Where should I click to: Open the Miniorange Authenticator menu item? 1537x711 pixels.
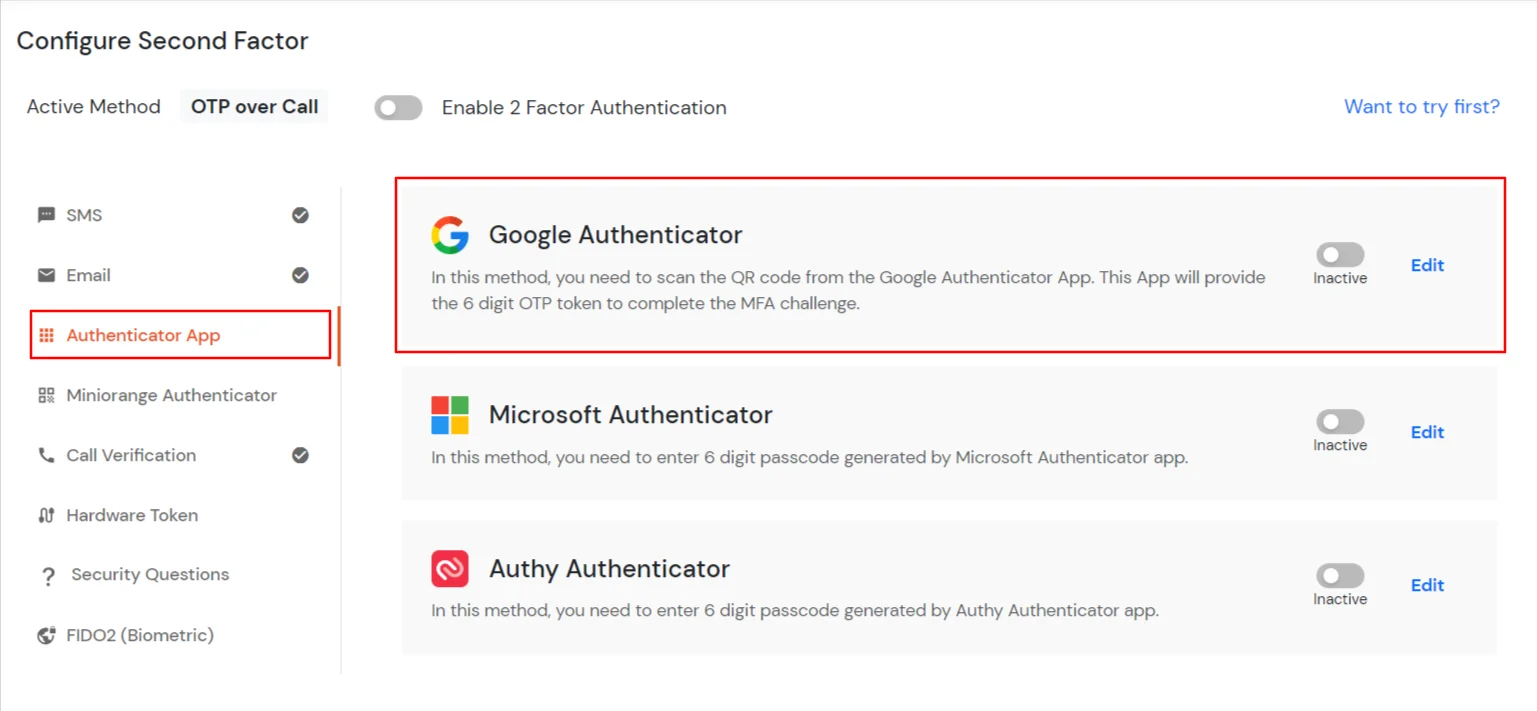171,395
